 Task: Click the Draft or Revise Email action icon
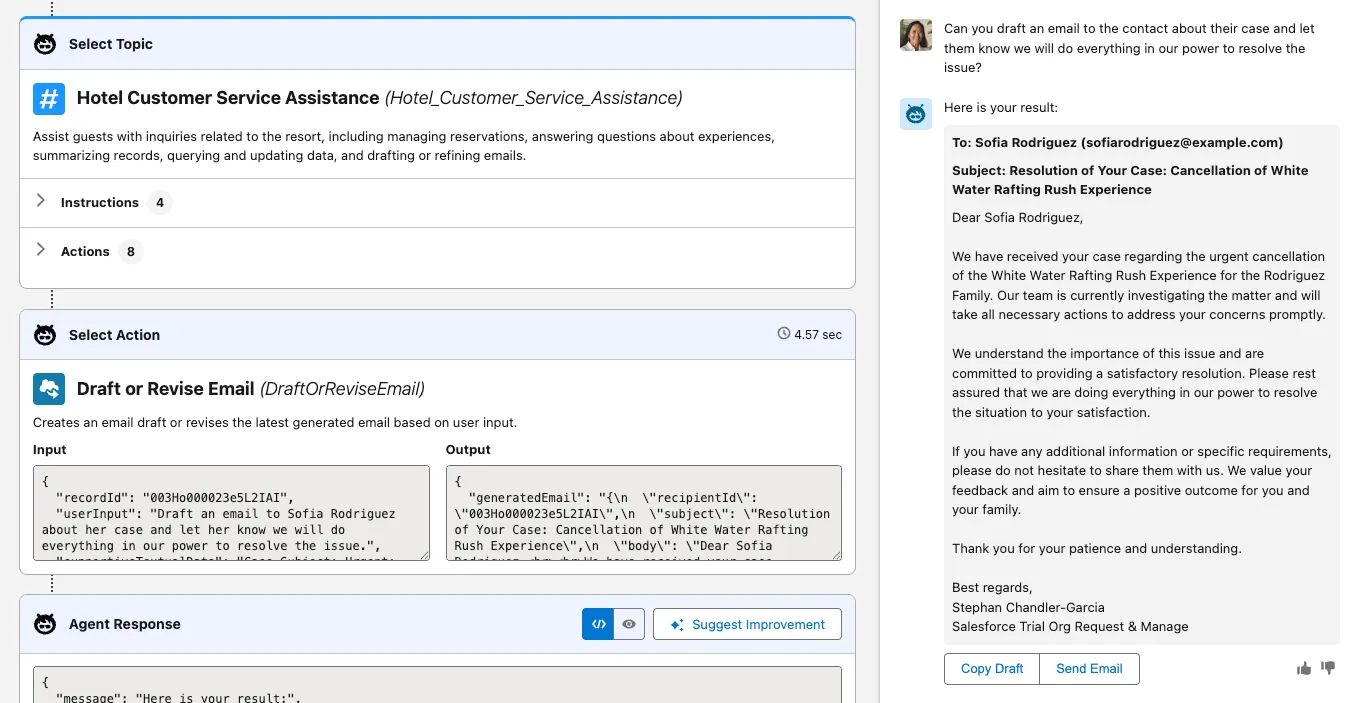[x=49, y=389]
